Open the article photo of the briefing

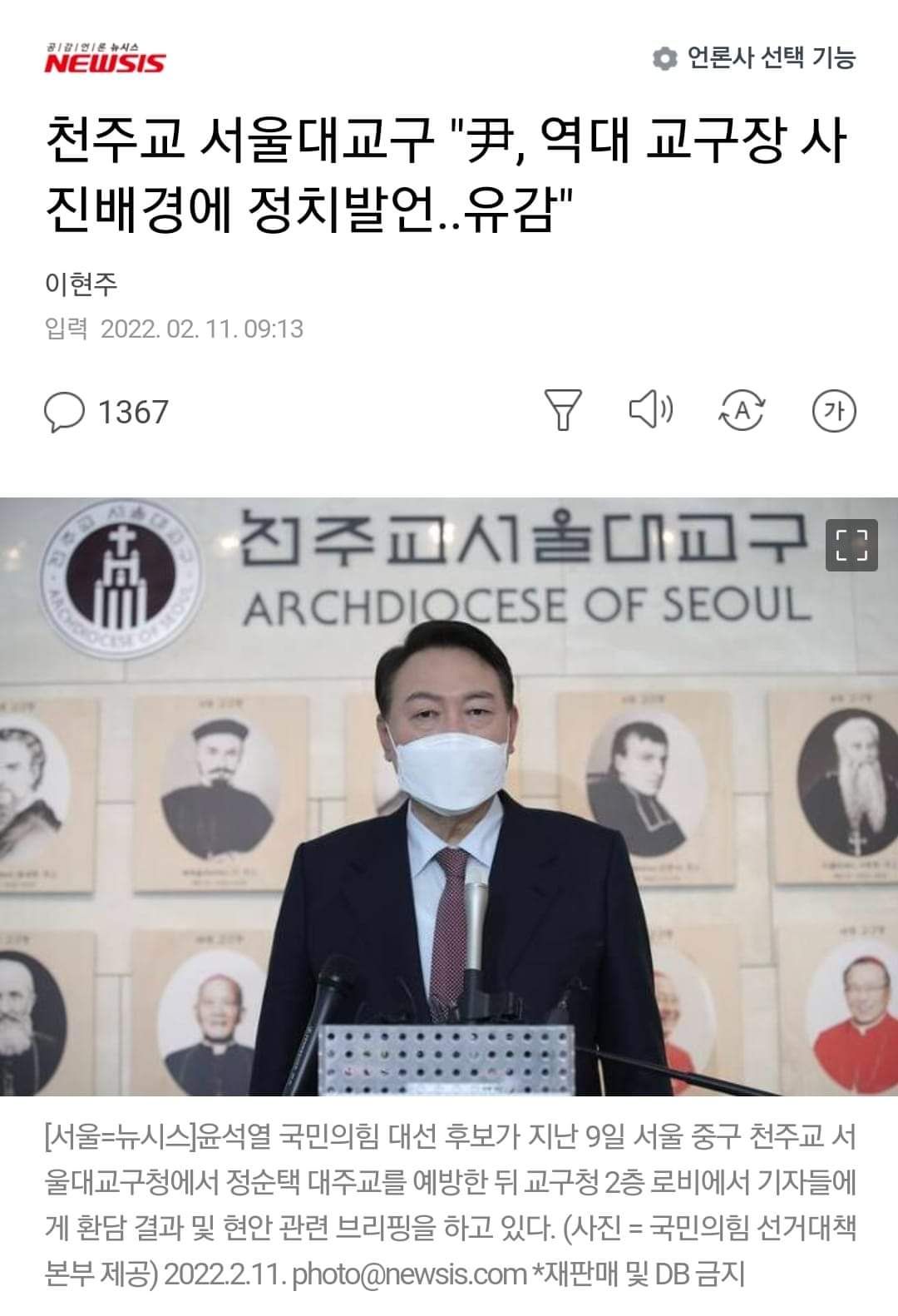[x=449, y=796]
